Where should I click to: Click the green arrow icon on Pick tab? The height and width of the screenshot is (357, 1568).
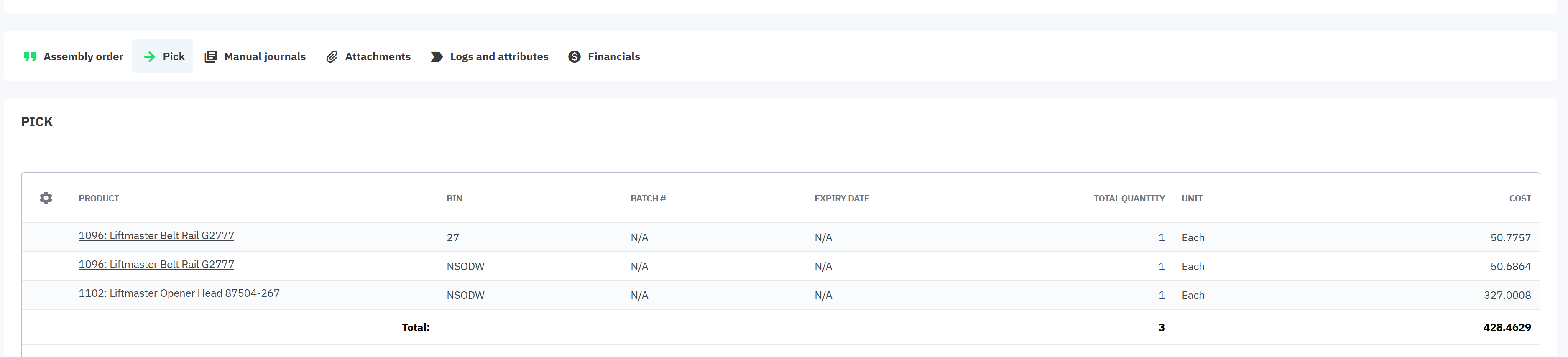click(x=149, y=56)
